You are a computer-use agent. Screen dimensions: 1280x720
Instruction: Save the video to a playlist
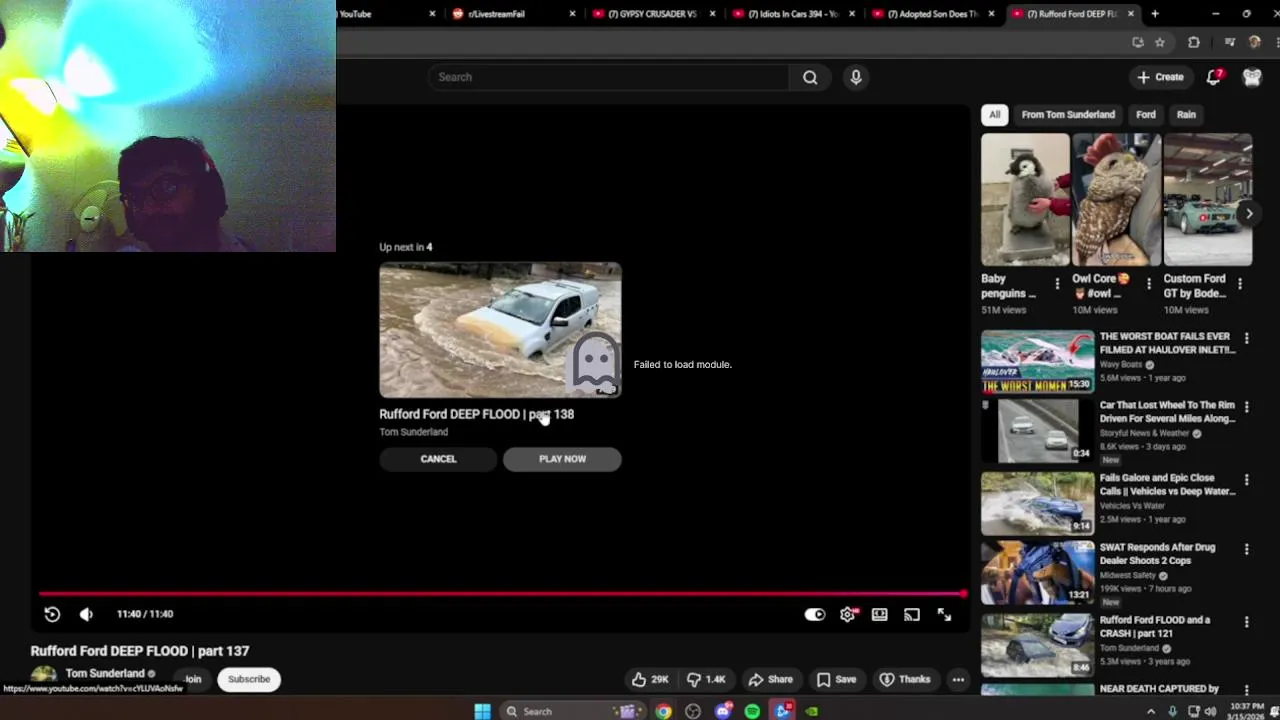tap(836, 679)
